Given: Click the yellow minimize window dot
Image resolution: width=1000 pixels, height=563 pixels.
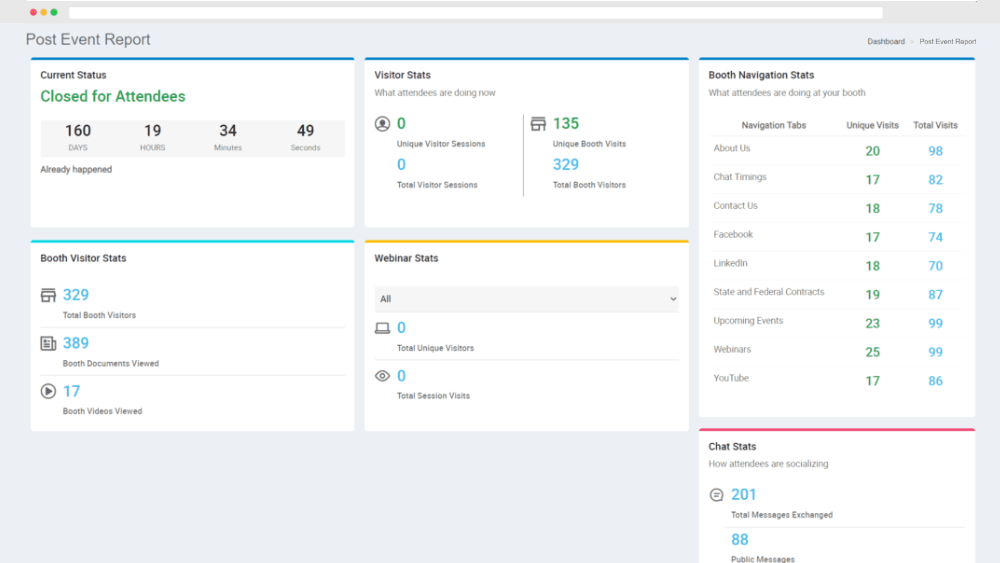Looking at the screenshot, I should coord(43,12).
